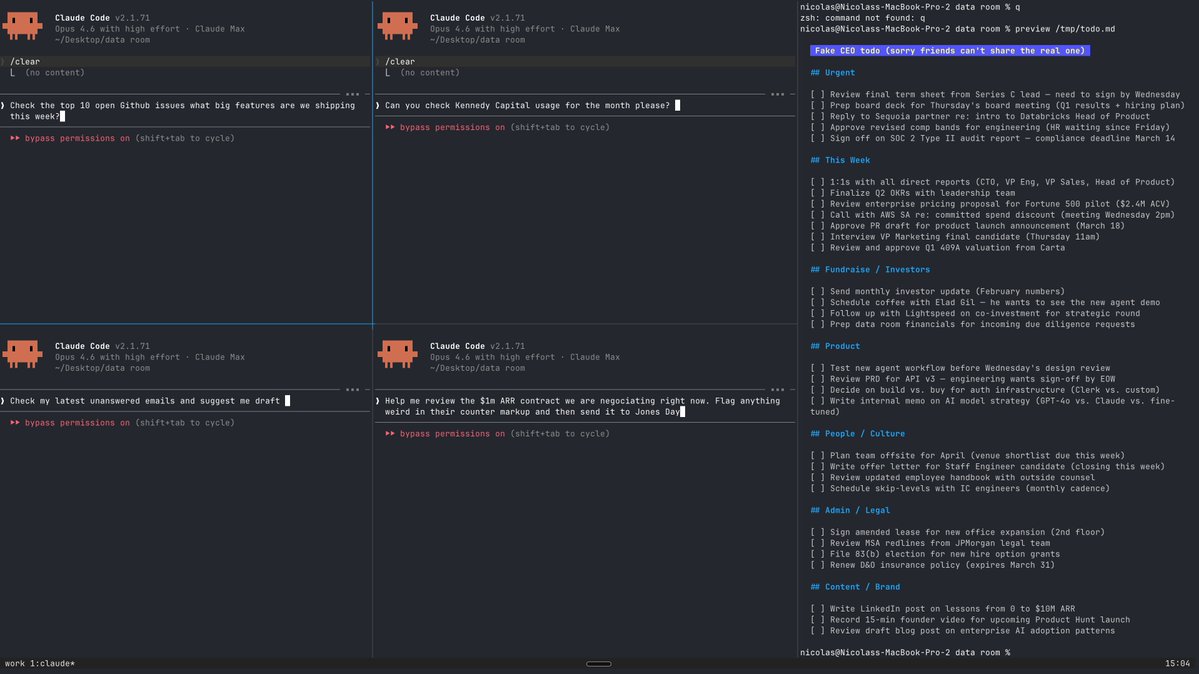The height and width of the screenshot is (674, 1199).
Task: Click 'Claude Code v2.1.71' title in the Github issues pane
Action: click(x=102, y=18)
